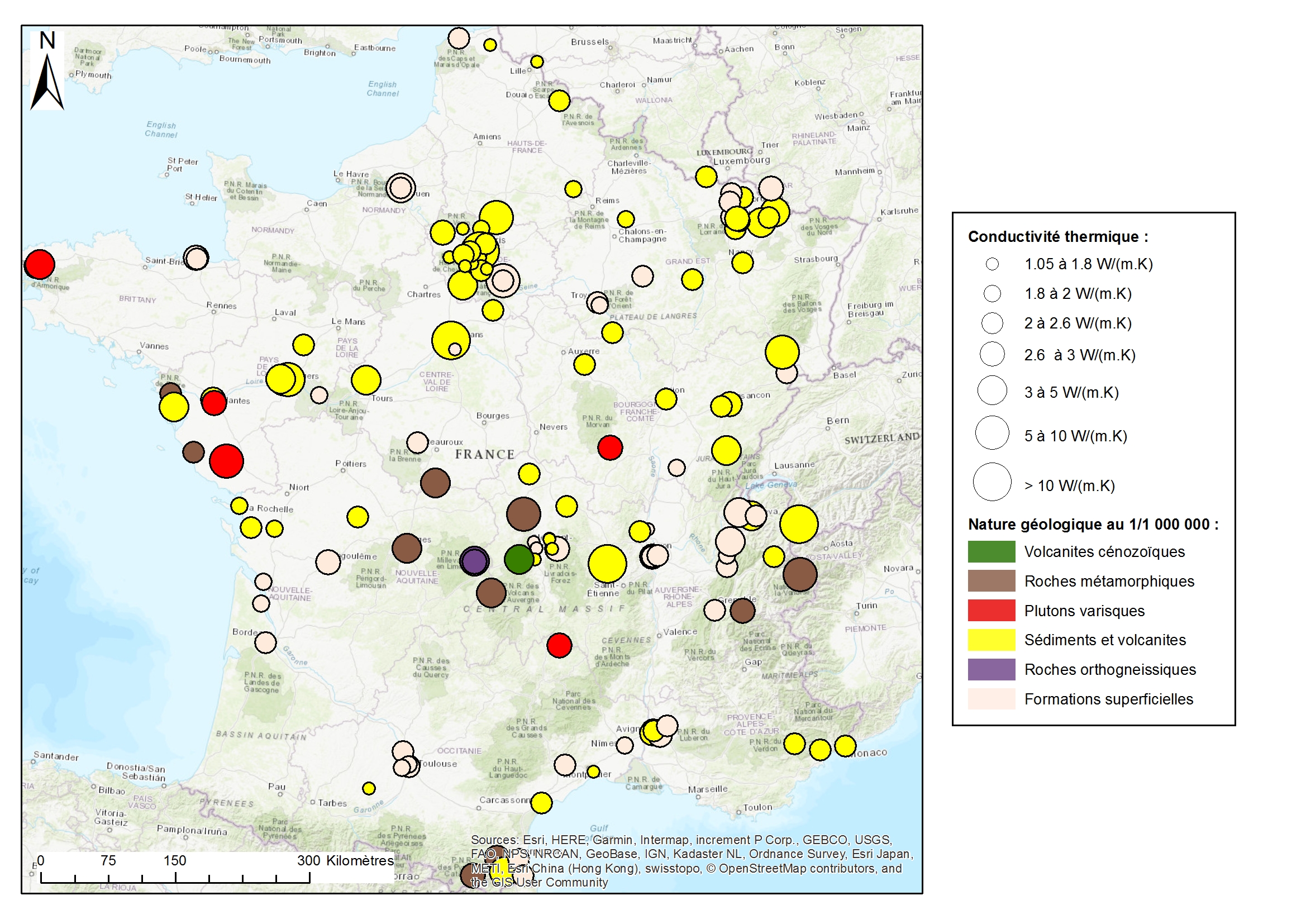Viewport: 1306px width, 924px height.
Task: Click the 'Formations superficielles' legend label
Action: (1109, 699)
